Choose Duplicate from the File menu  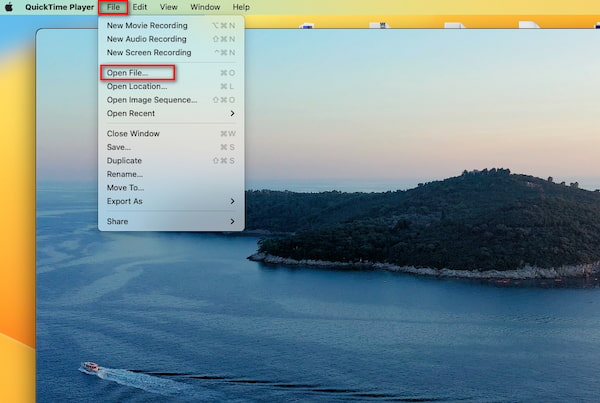pyautogui.click(x=171, y=161)
